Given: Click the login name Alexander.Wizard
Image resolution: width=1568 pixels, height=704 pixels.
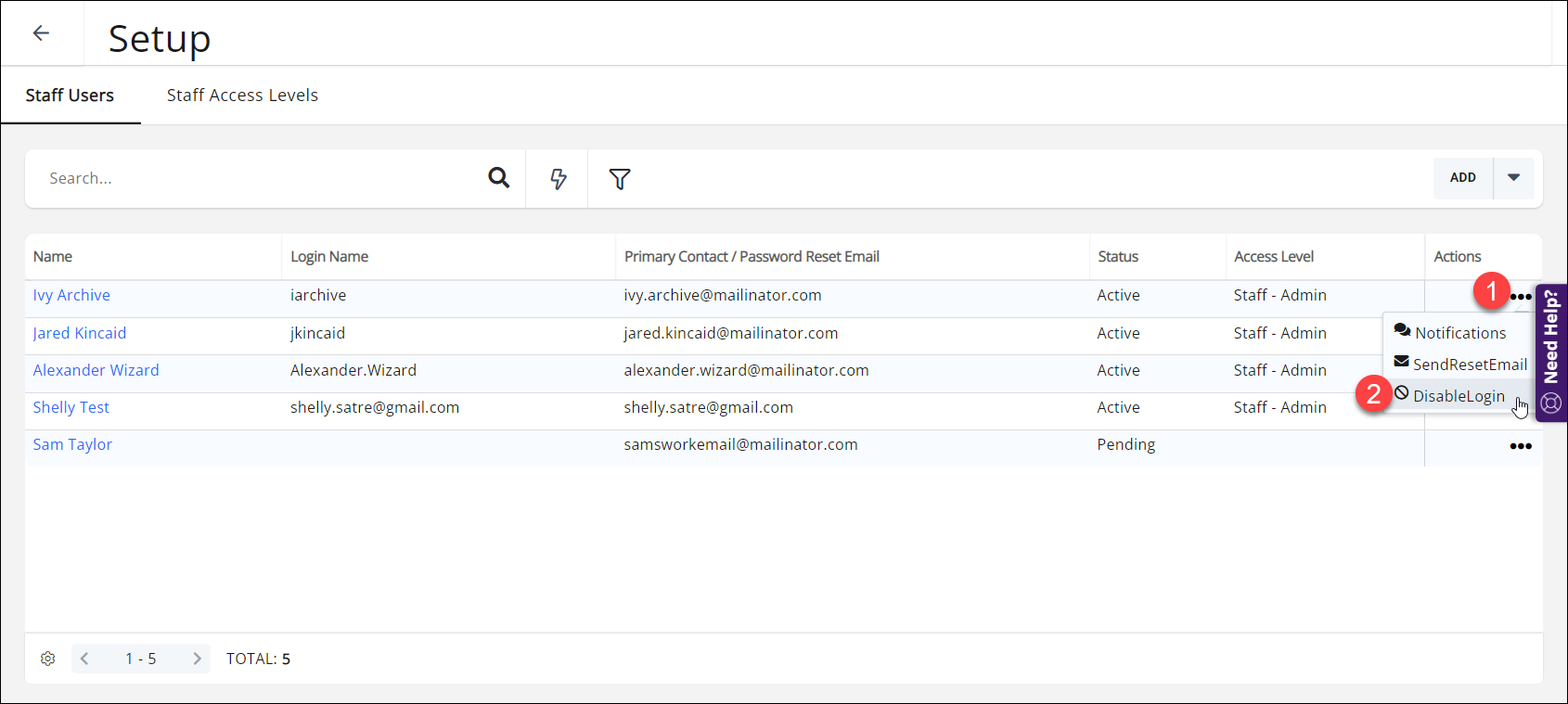Looking at the screenshot, I should [353, 370].
